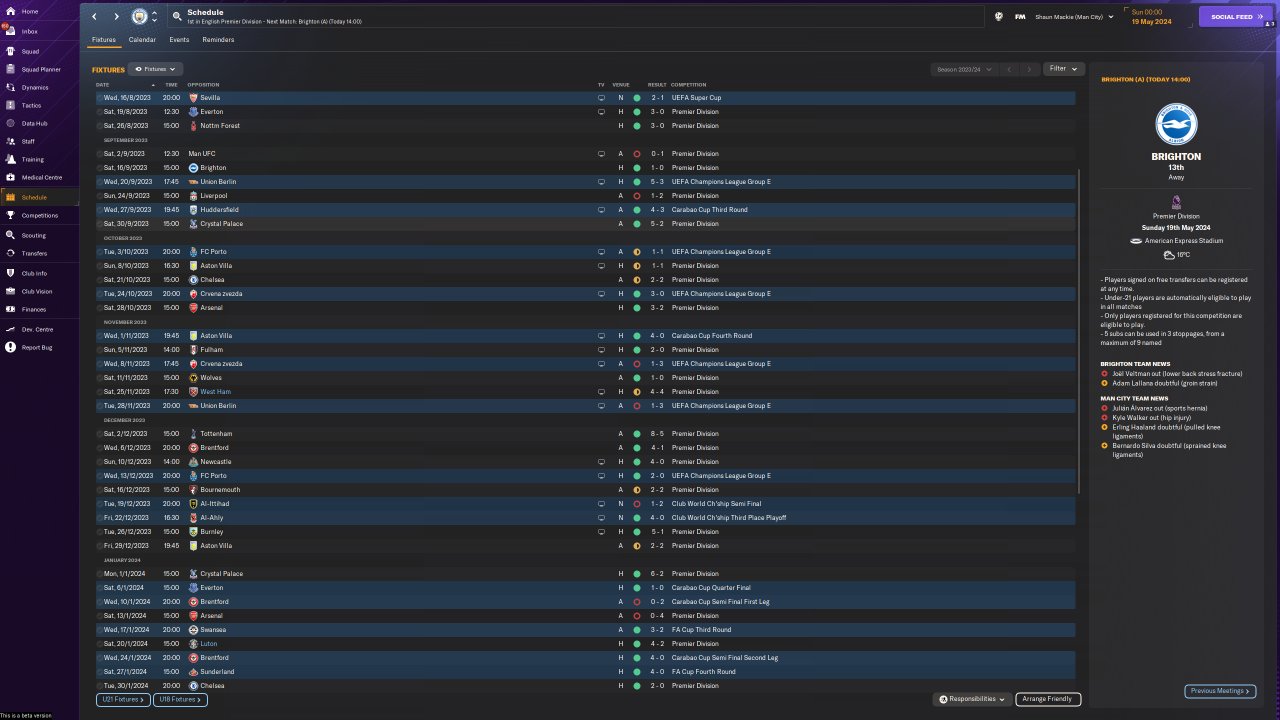Click the FM menu logo
This screenshot has width=1280, height=720.
coord(1020,16)
